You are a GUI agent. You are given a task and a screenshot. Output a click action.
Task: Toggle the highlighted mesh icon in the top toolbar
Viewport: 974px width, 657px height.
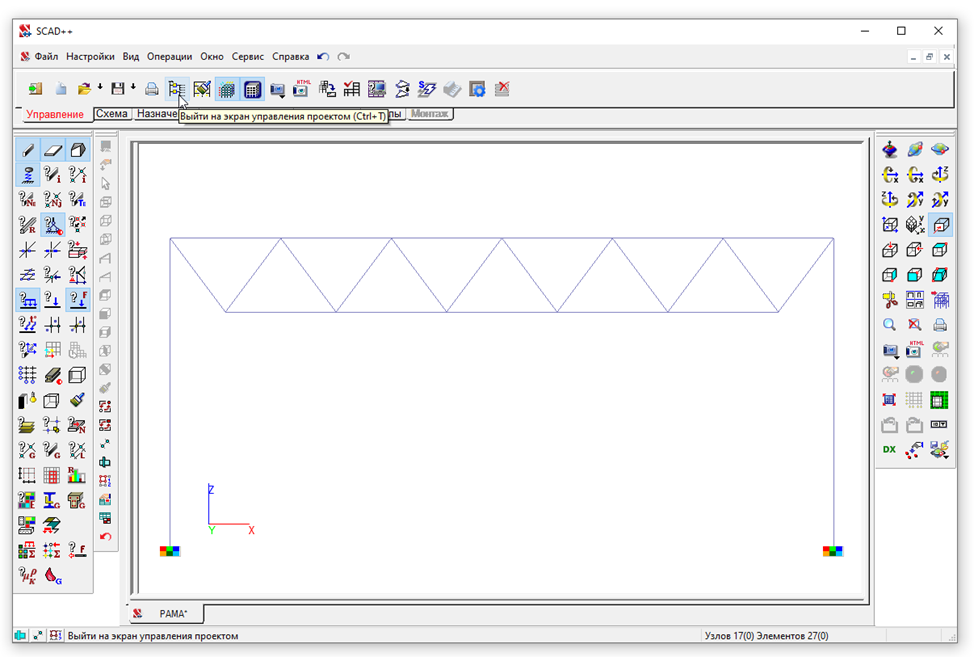(x=227, y=89)
